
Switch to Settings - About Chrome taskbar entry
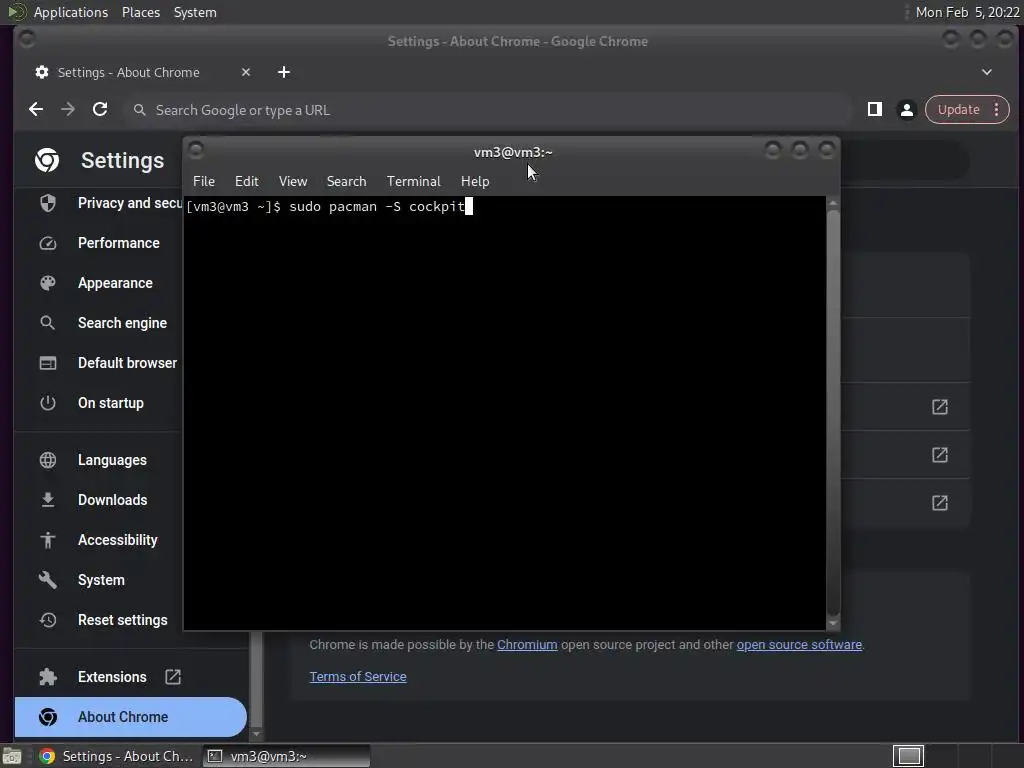click(118, 756)
